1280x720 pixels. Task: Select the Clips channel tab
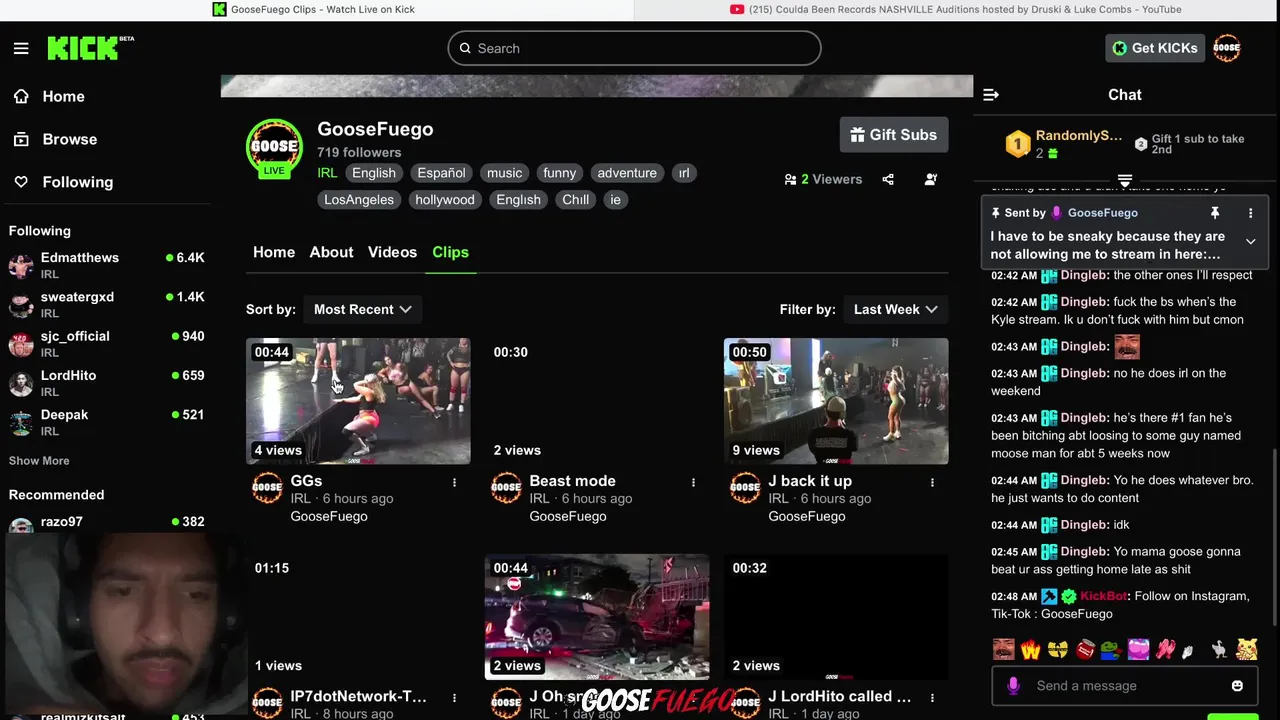450,252
